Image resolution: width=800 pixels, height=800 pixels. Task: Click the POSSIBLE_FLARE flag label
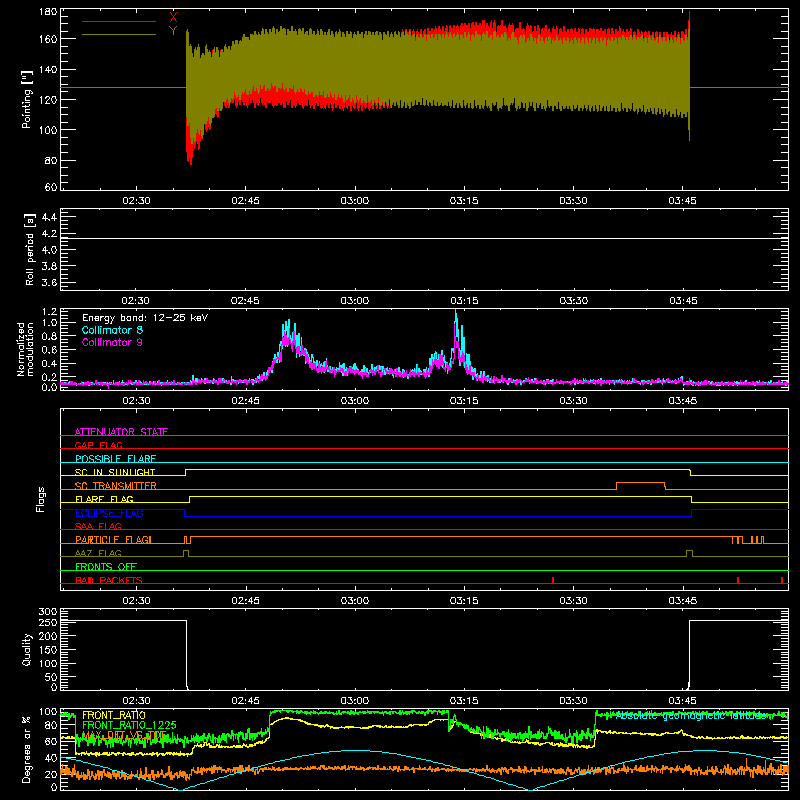pyautogui.click(x=115, y=459)
